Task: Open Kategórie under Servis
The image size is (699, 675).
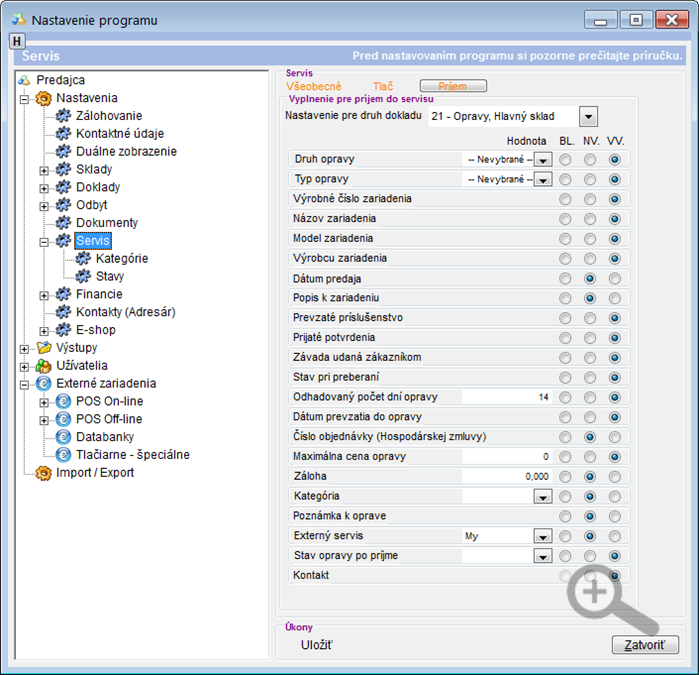Action: tap(122, 259)
